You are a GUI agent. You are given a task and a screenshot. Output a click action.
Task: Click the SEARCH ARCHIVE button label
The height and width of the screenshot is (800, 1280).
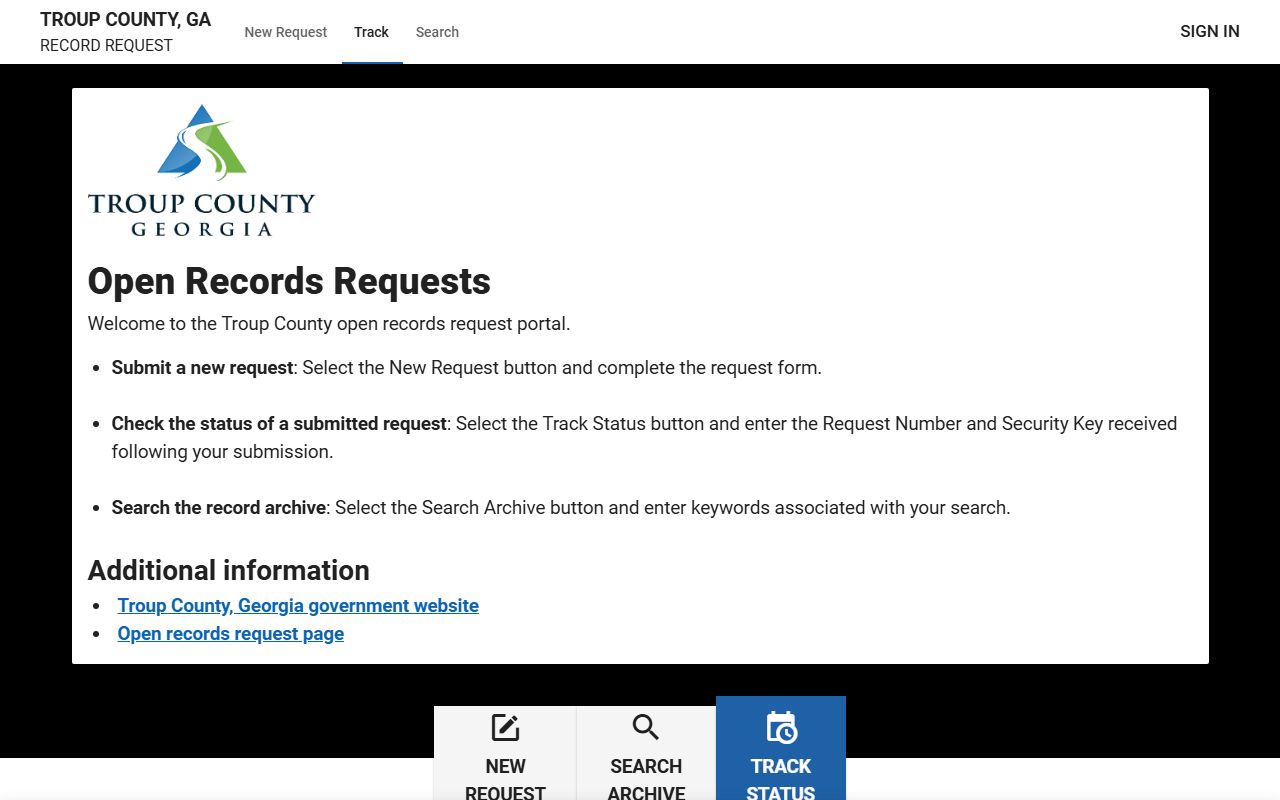click(x=646, y=779)
